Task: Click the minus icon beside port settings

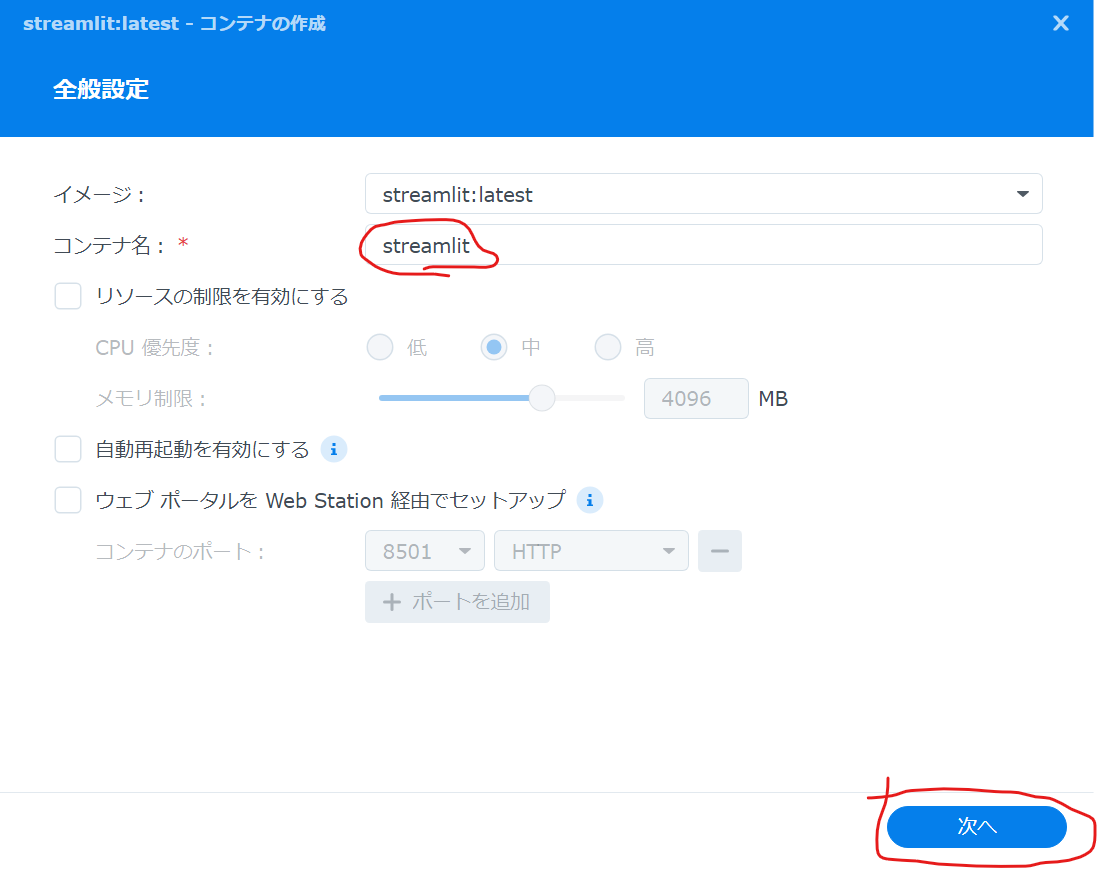Action: (720, 550)
